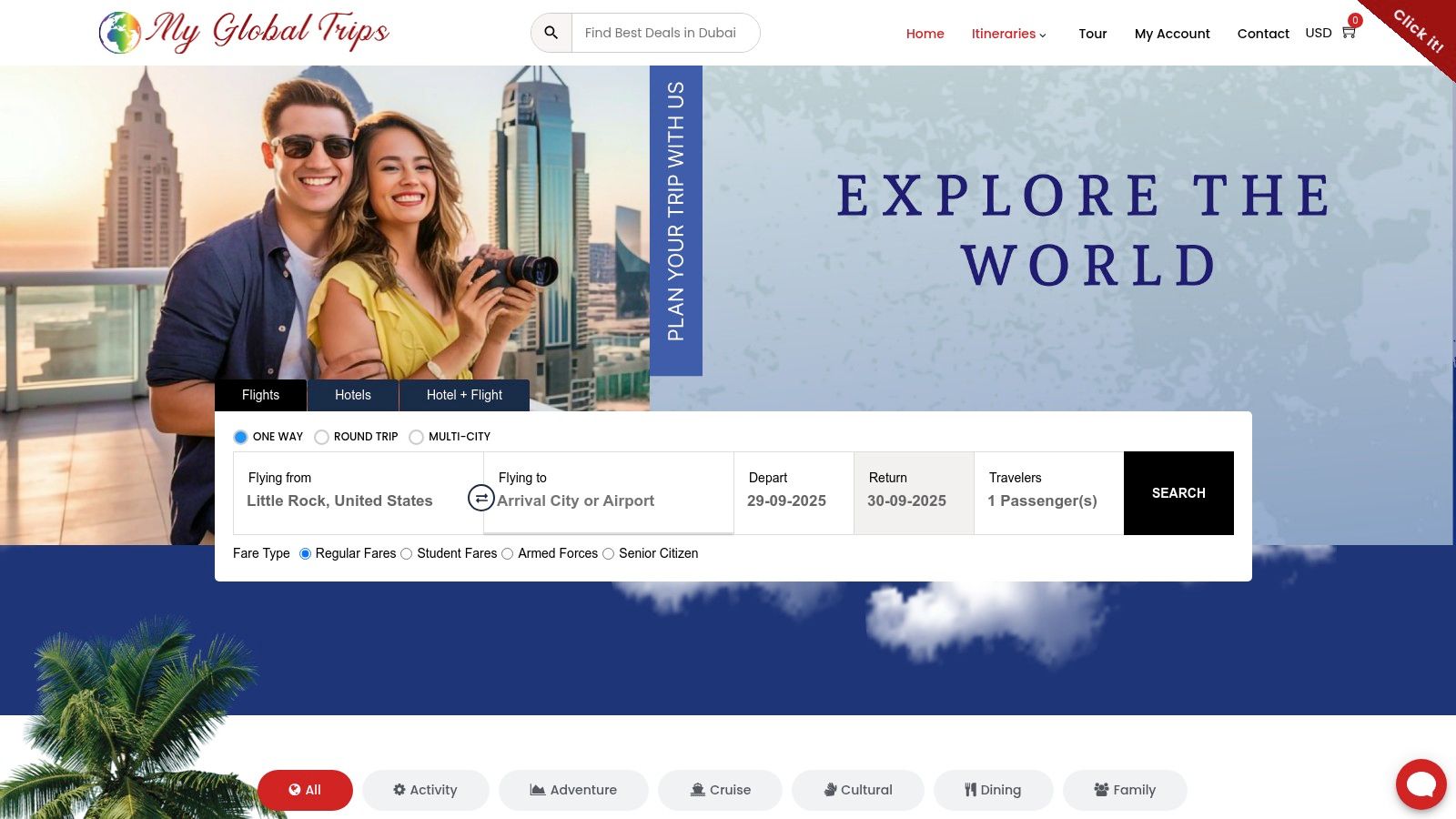Switch to the Flights tab
1456x819 pixels.
click(261, 395)
